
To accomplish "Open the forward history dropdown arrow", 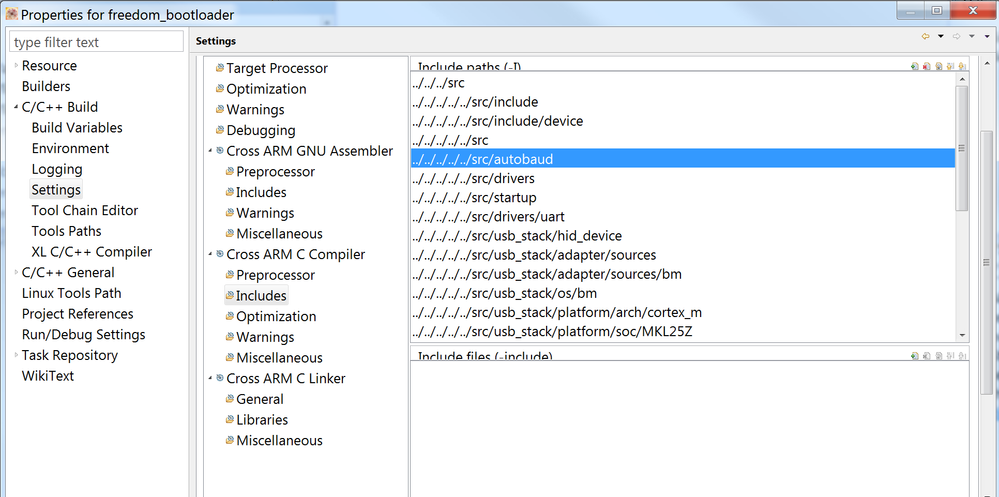I will point(972,36).
